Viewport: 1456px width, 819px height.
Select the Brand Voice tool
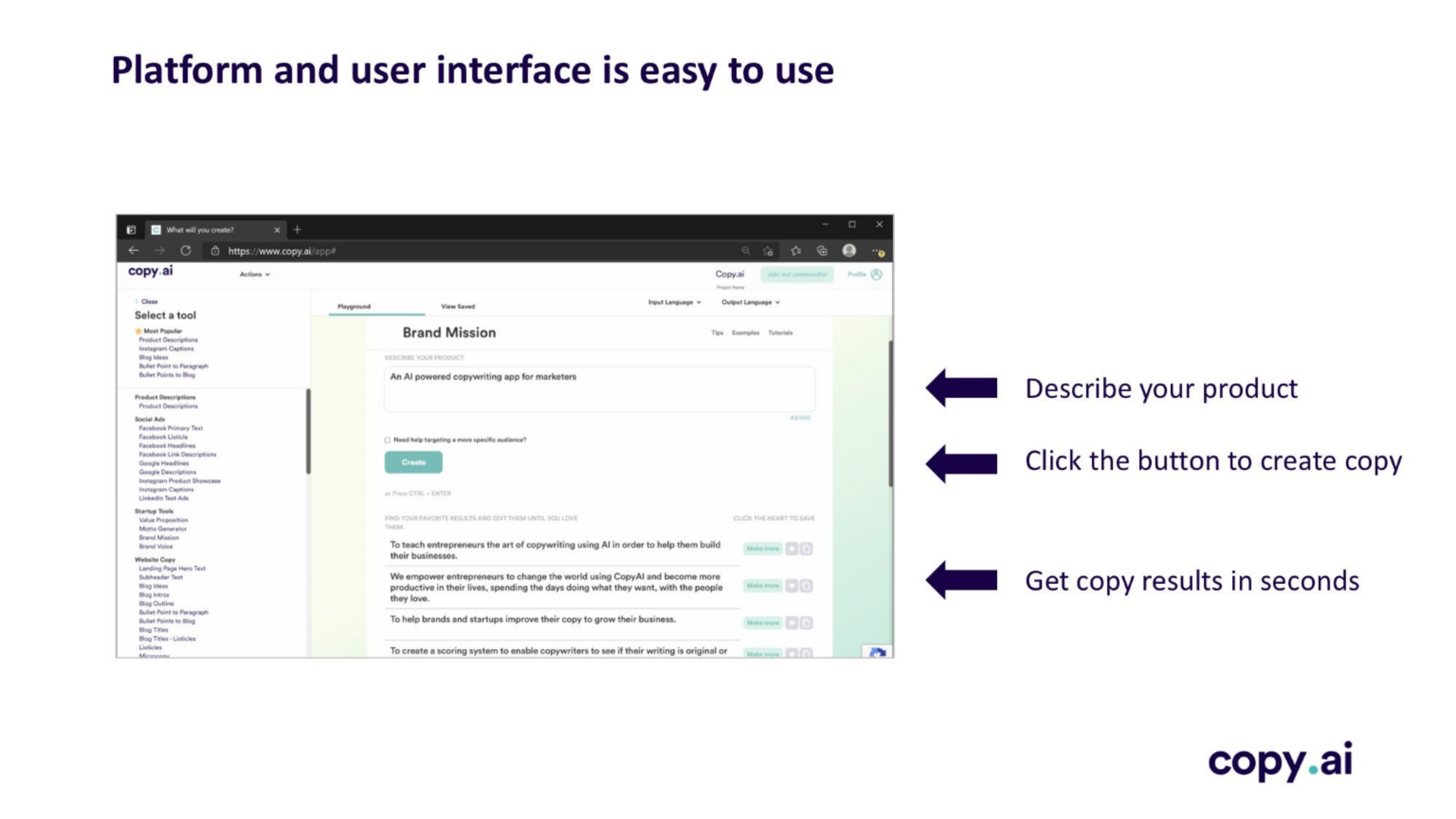(156, 547)
